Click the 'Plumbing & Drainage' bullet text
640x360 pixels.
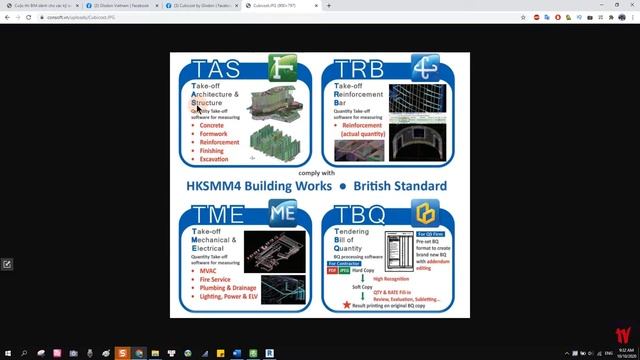pos(228,288)
